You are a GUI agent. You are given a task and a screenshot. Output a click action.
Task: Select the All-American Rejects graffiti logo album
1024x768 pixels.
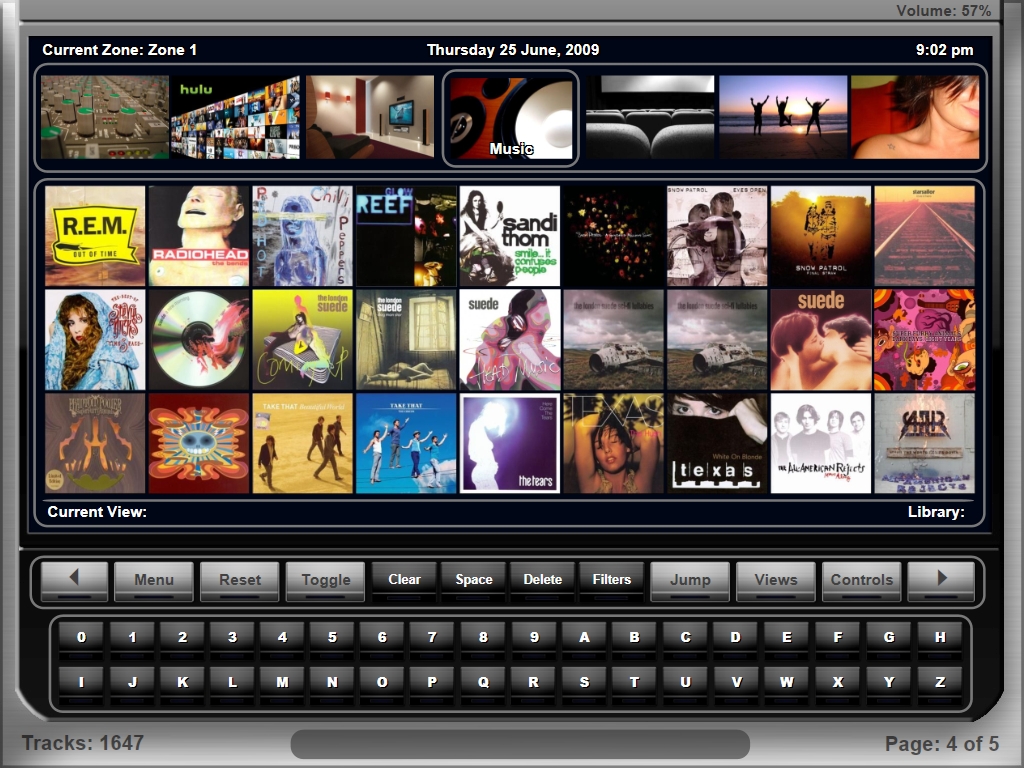(x=925, y=443)
